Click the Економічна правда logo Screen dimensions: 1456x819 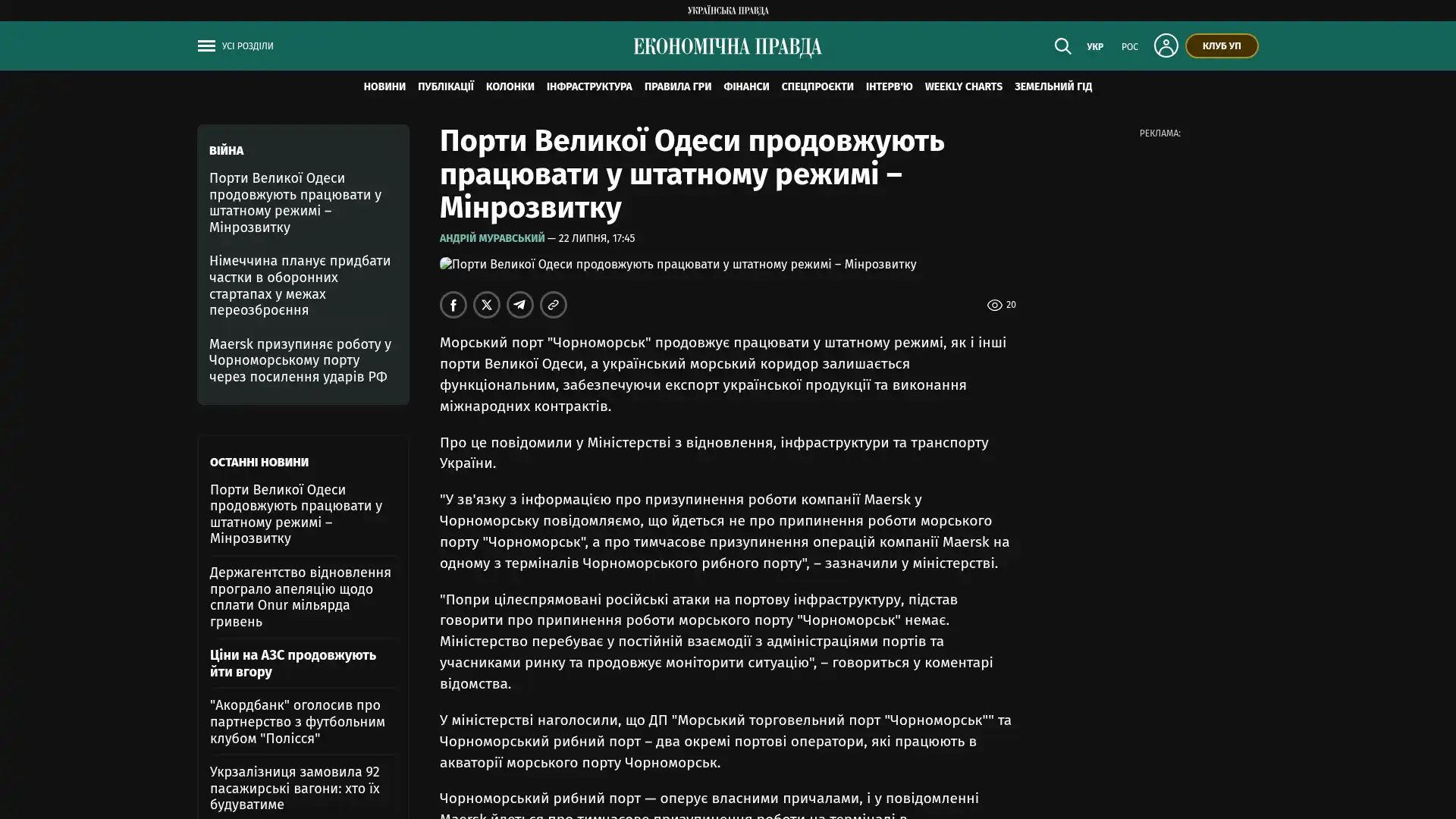click(x=728, y=47)
